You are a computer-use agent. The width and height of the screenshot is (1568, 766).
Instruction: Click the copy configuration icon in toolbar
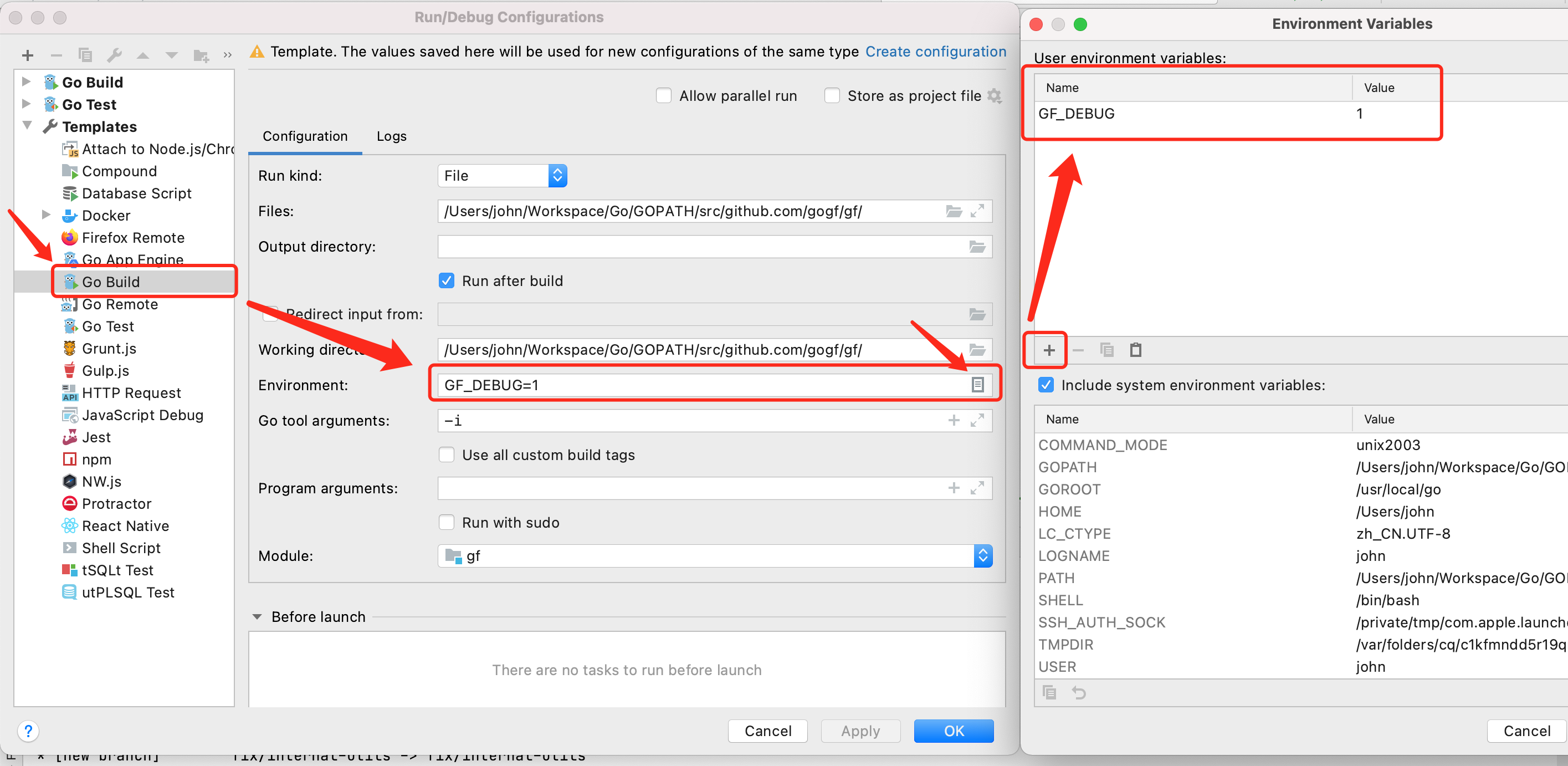point(85,55)
